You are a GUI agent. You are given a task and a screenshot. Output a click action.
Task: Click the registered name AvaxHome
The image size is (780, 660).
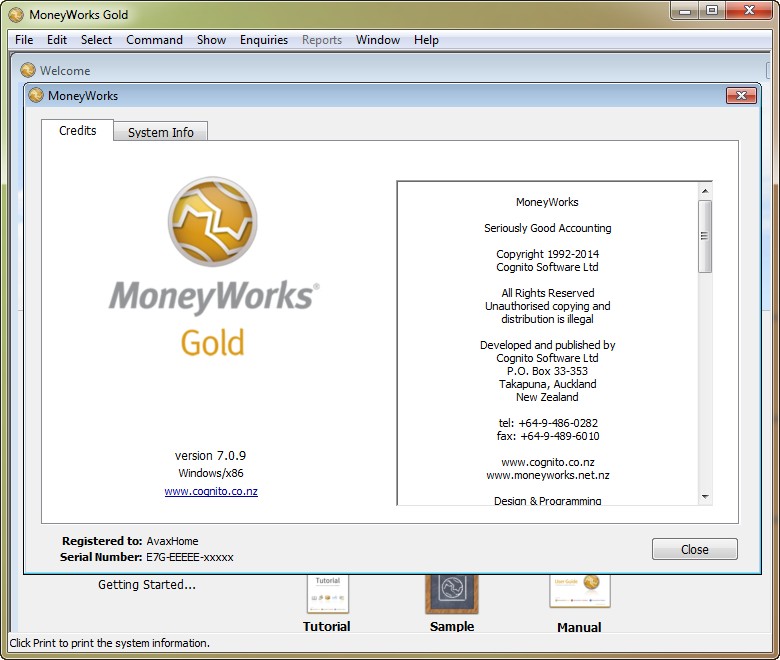(172, 541)
